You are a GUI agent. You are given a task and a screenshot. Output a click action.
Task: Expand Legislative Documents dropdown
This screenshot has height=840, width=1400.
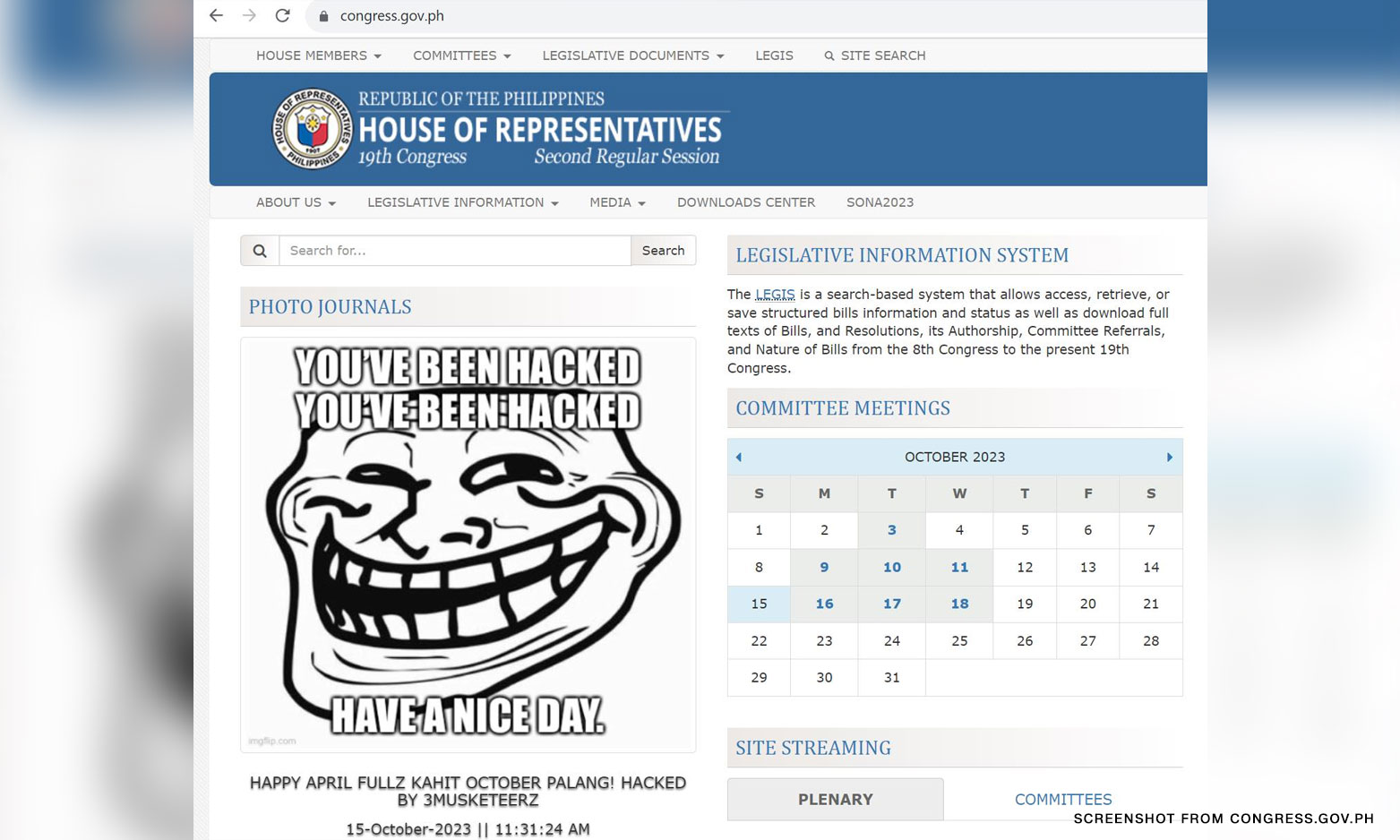click(x=632, y=56)
